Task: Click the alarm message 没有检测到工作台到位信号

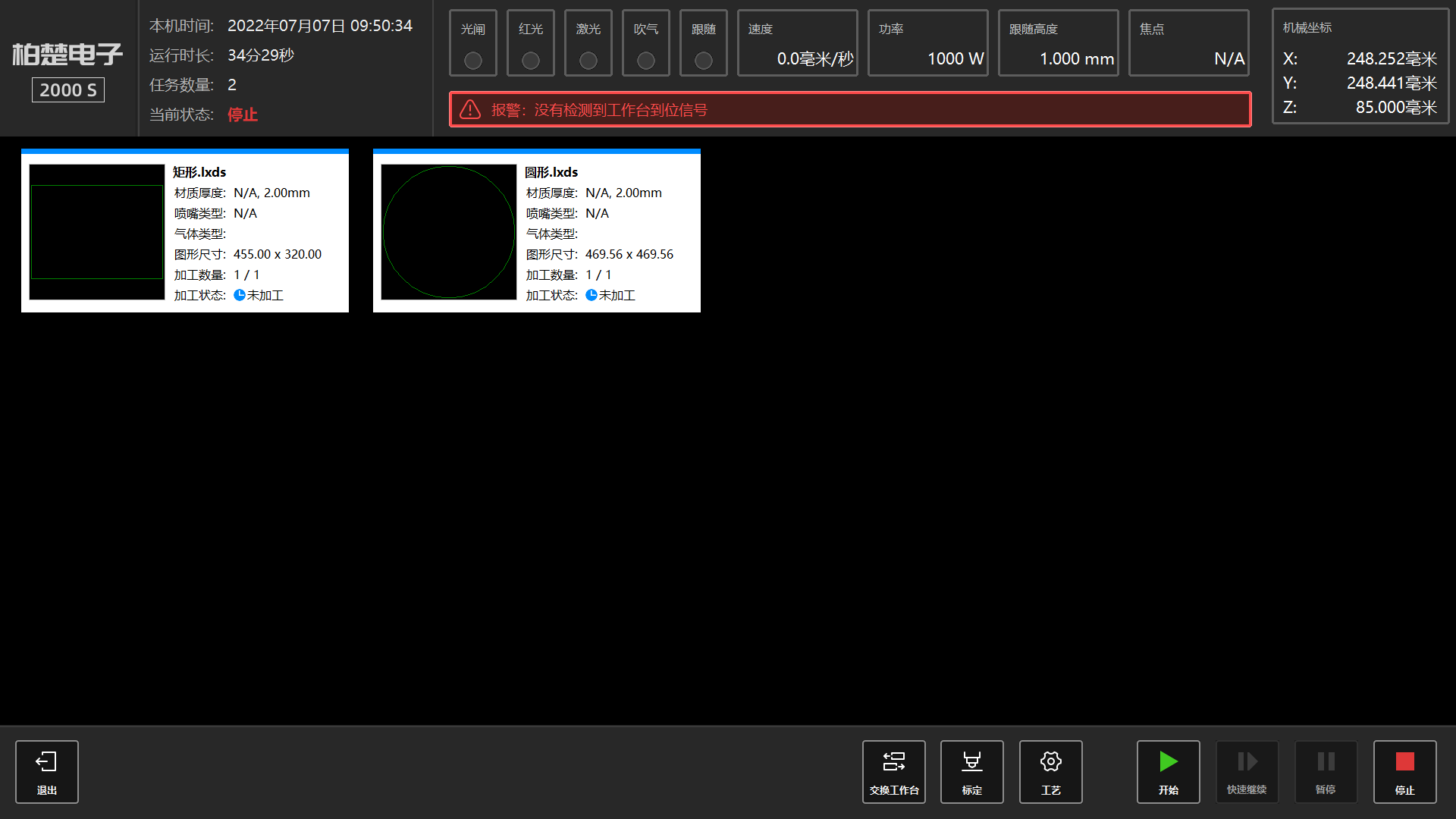Action: click(x=621, y=110)
